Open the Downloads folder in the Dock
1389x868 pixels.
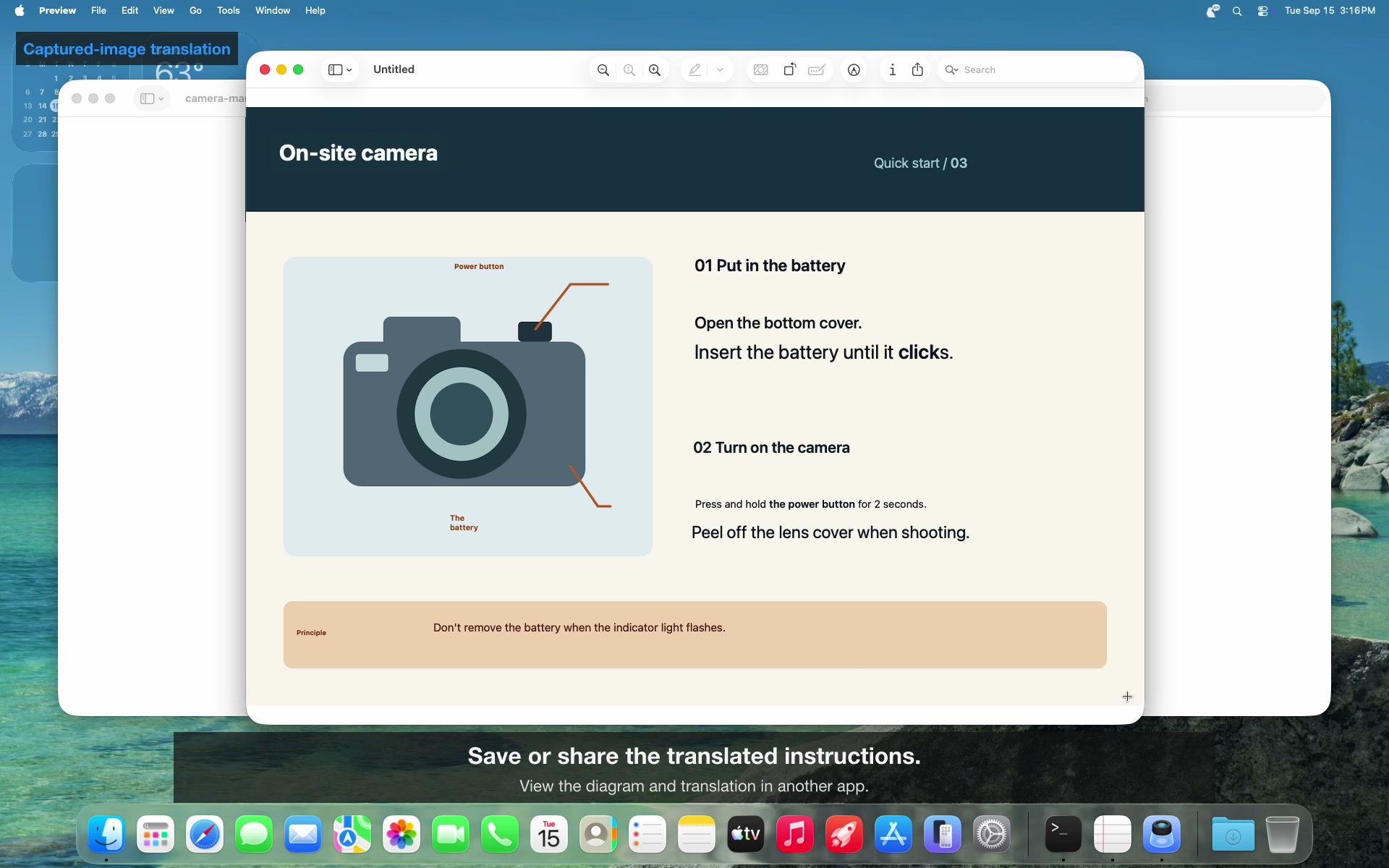coord(1233,835)
